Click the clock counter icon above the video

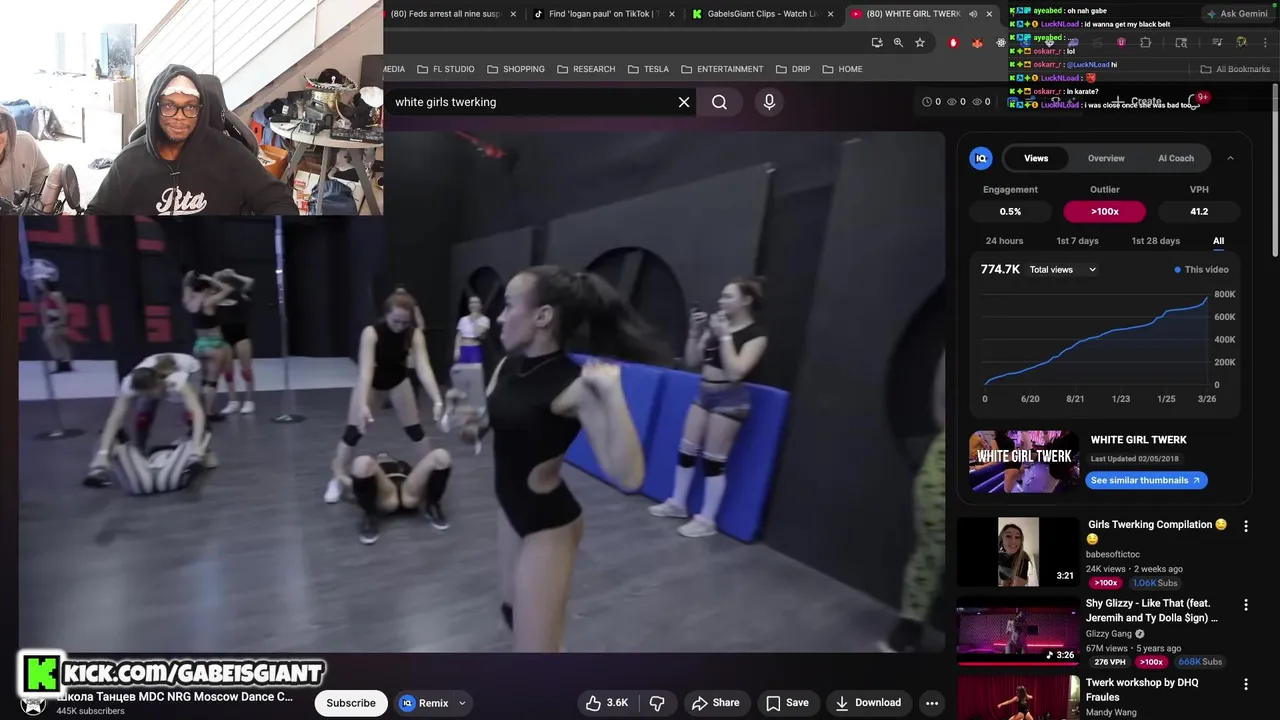(x=927, y=102)
